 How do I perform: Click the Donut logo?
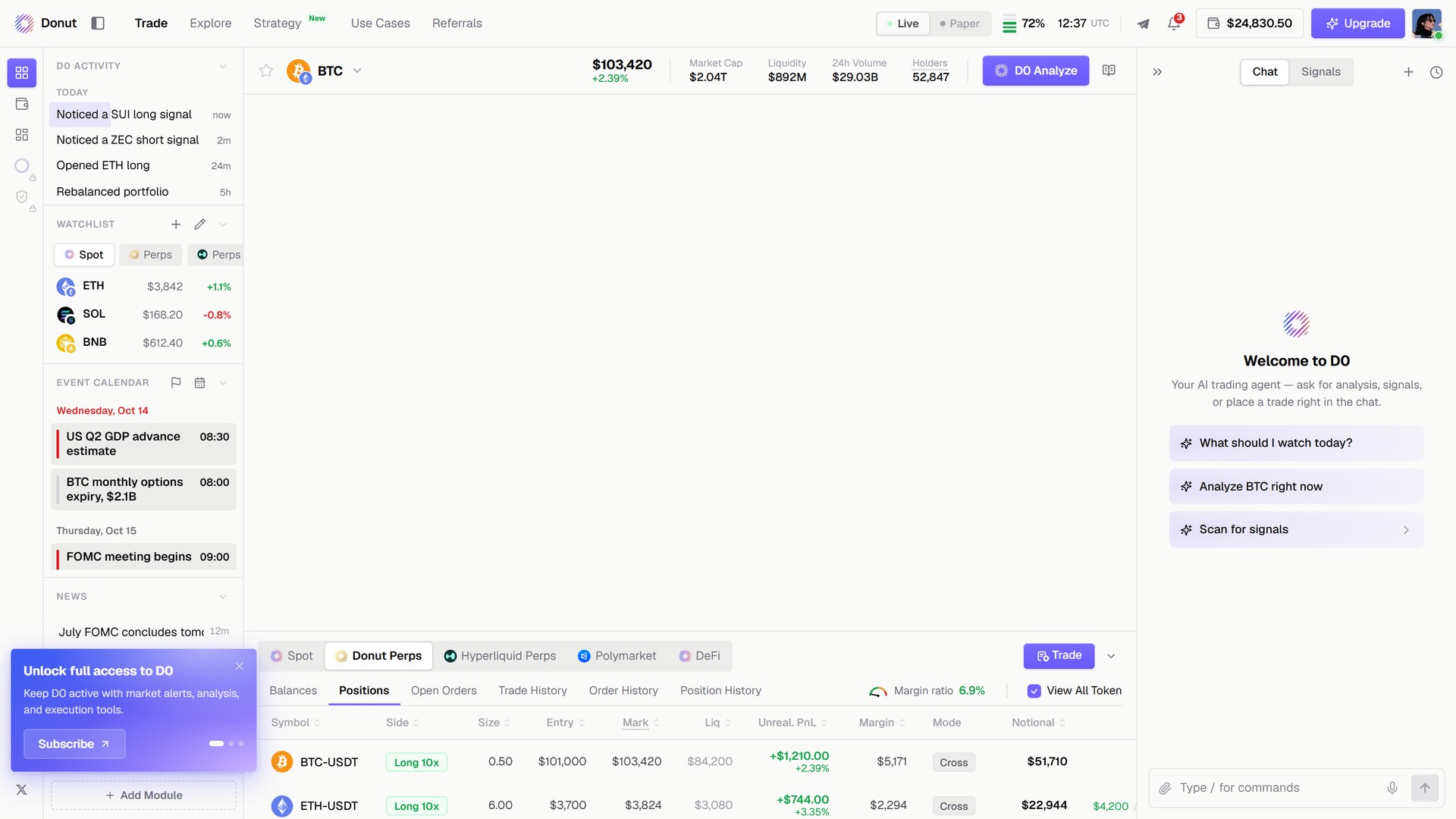tap(45, 24)
